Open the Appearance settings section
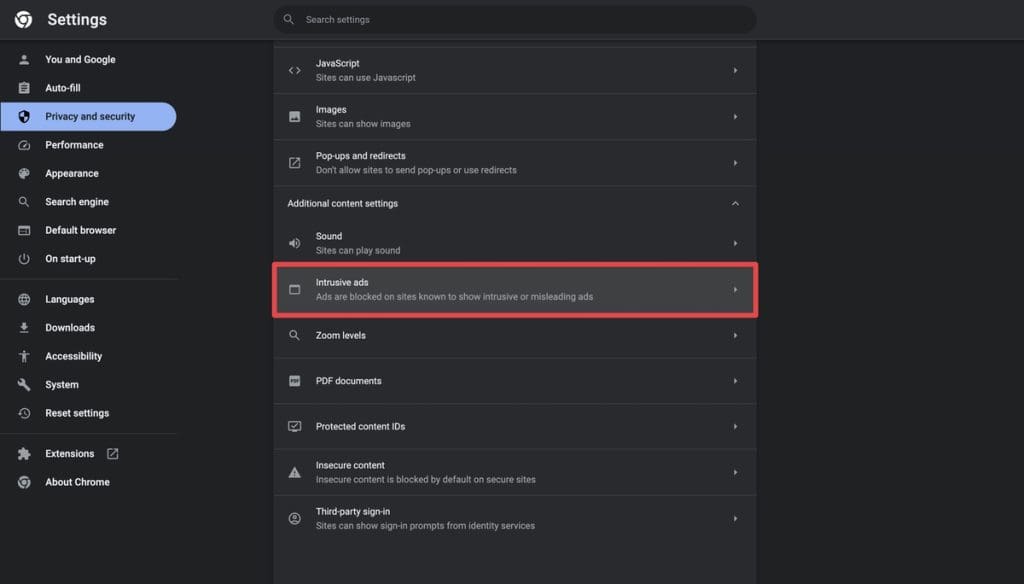 click(72, 174)
